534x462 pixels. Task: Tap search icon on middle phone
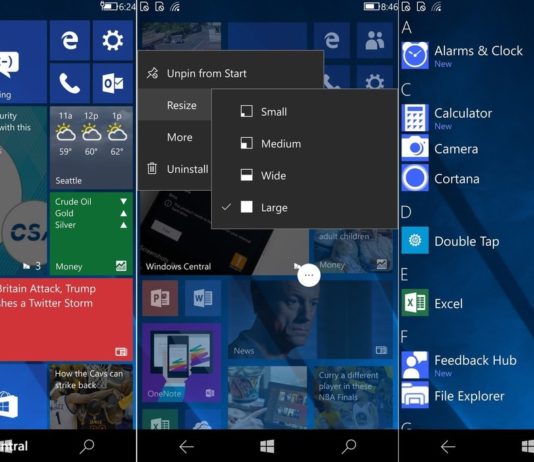click(x=349, y=446)
